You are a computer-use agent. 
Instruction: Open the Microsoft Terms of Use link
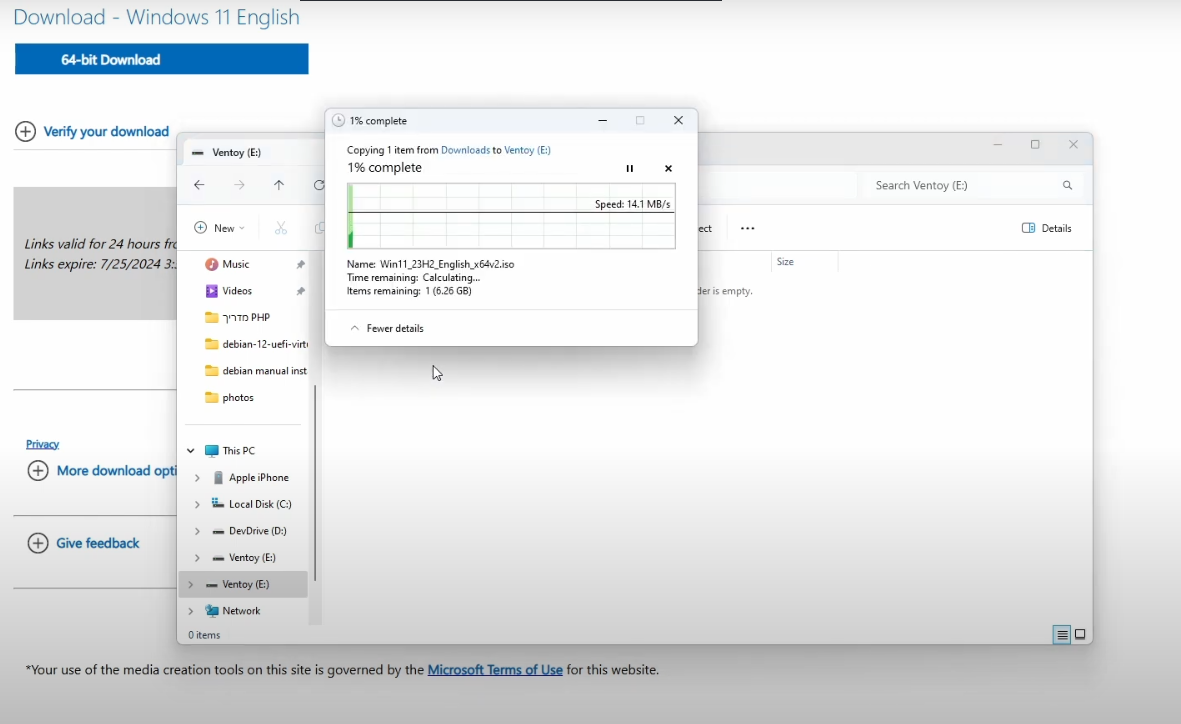pyautogui.click(x=495, y=670)
